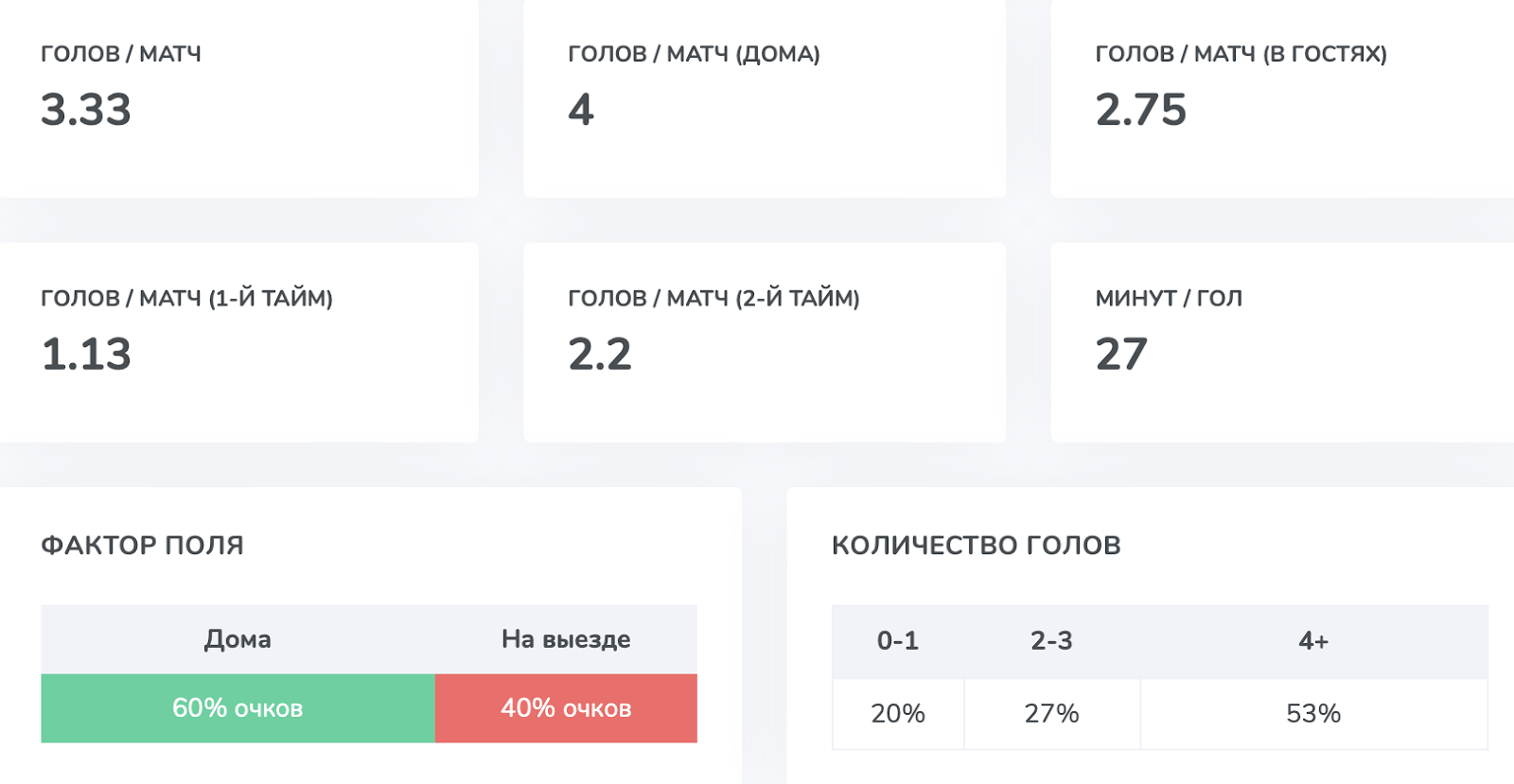The height and width of the screenshot is (784, 1514).
Task: Click the value 4 home goals
Action: [x=581, y=110]
